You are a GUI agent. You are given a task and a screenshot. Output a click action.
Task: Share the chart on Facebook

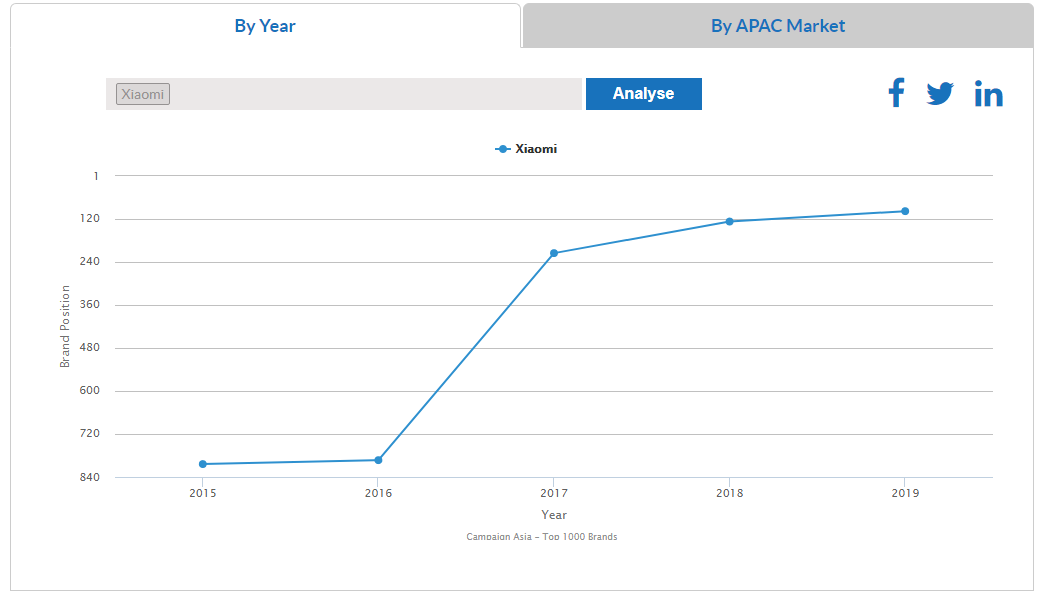896,93
